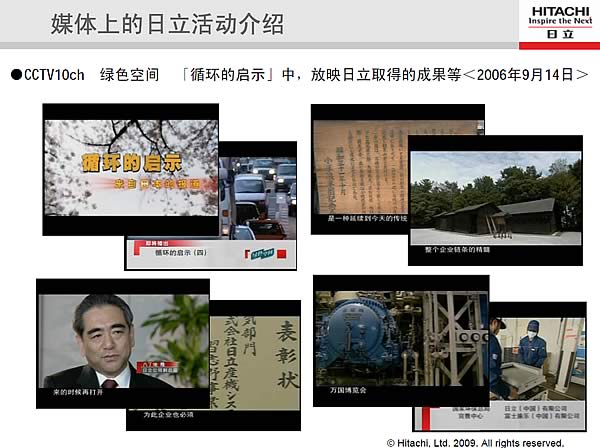Viewport: 600px width, 448px height.
Task: Click the 循环的启示(四) caption banner
Action: point(211,254)
